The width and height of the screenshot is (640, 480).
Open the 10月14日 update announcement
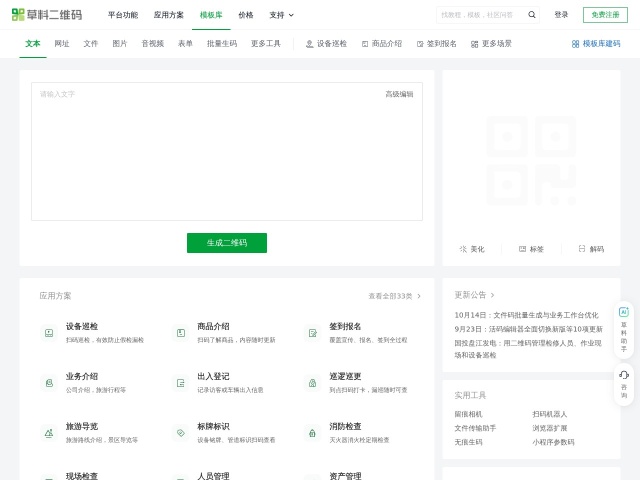[526, 315]
